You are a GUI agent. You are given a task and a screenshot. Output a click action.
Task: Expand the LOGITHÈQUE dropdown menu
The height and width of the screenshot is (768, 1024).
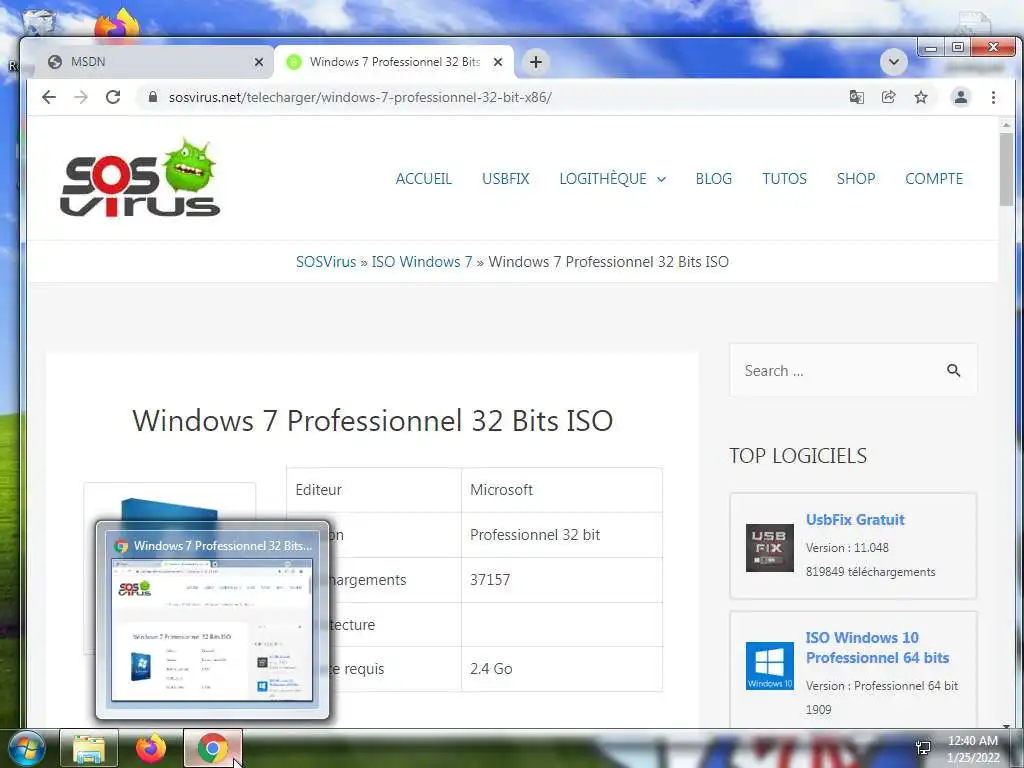612,178
